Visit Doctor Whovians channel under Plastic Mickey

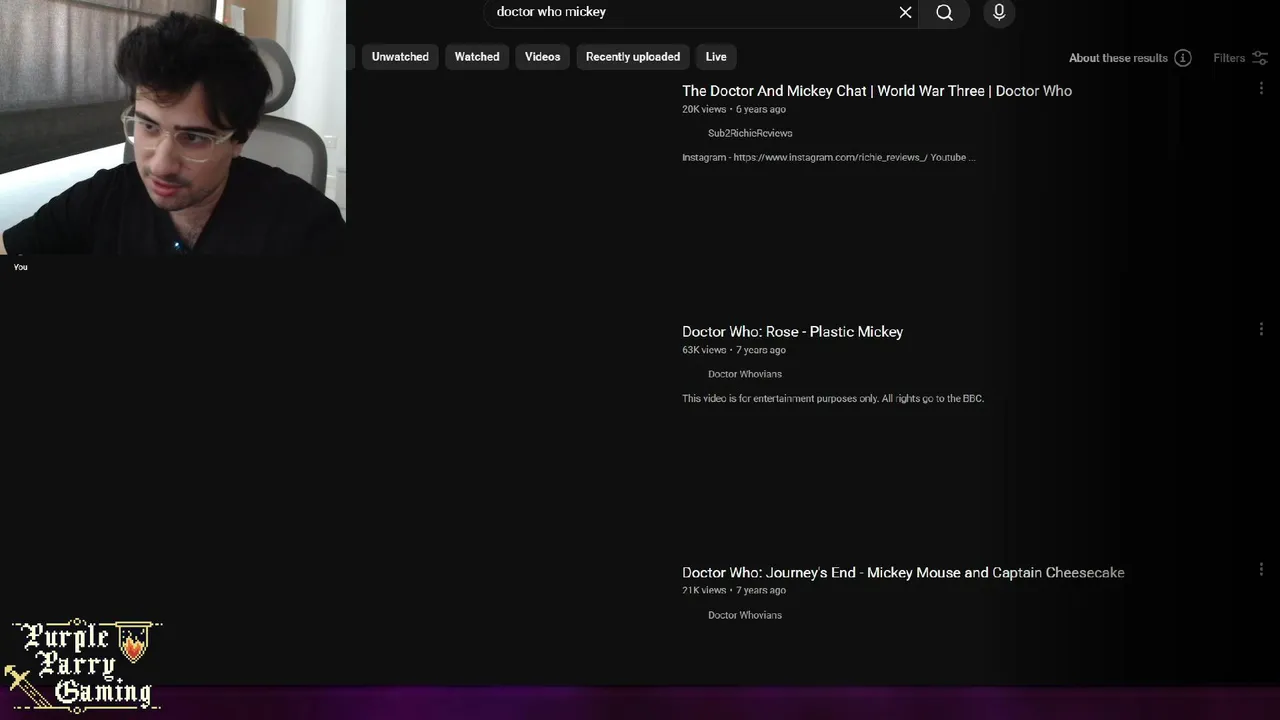(745, 374)
